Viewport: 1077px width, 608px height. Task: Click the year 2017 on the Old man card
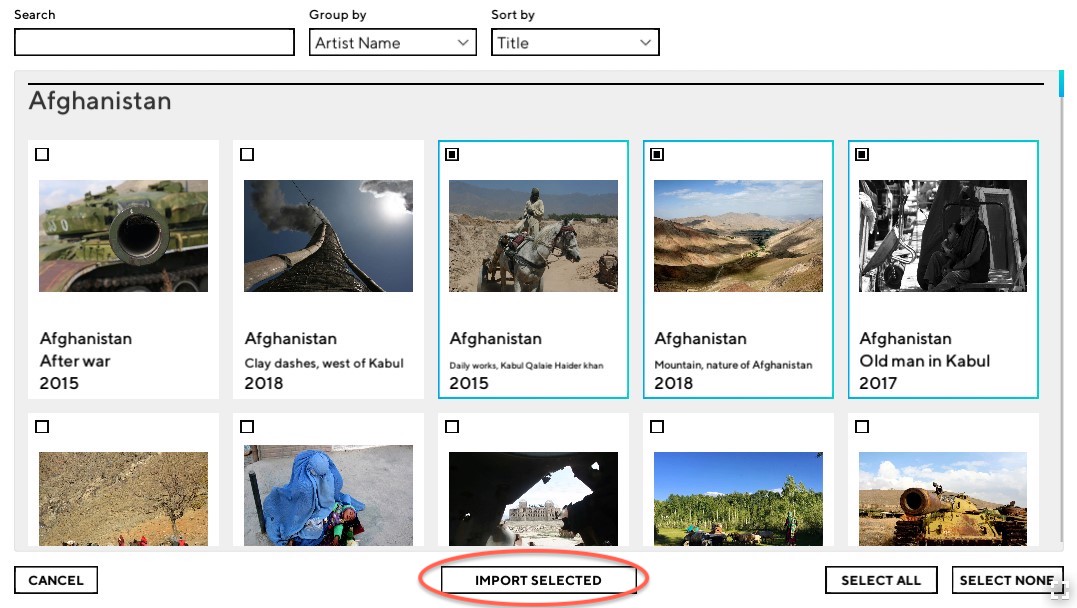[878, 383]
